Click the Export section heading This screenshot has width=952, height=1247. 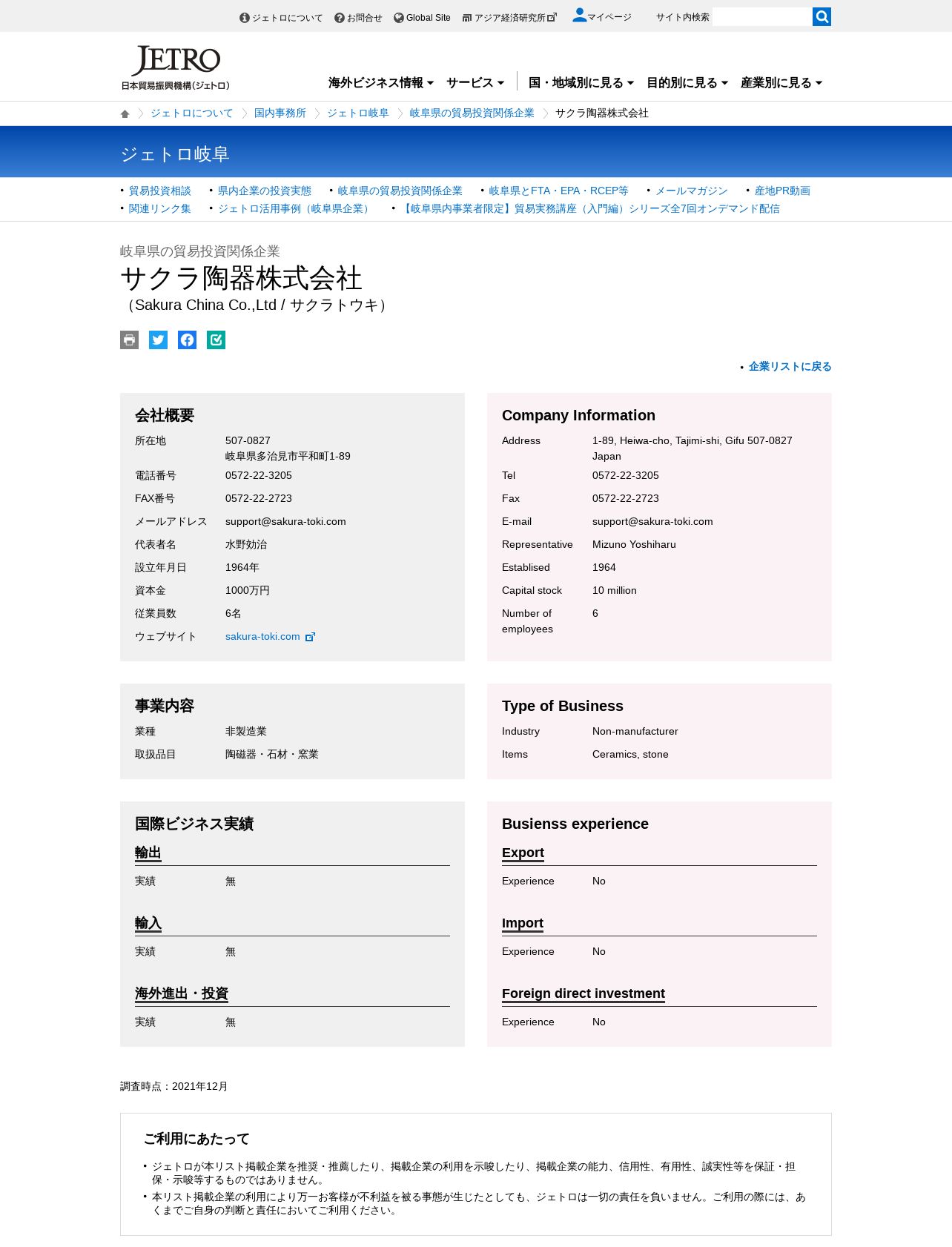(x=523, y=853)
